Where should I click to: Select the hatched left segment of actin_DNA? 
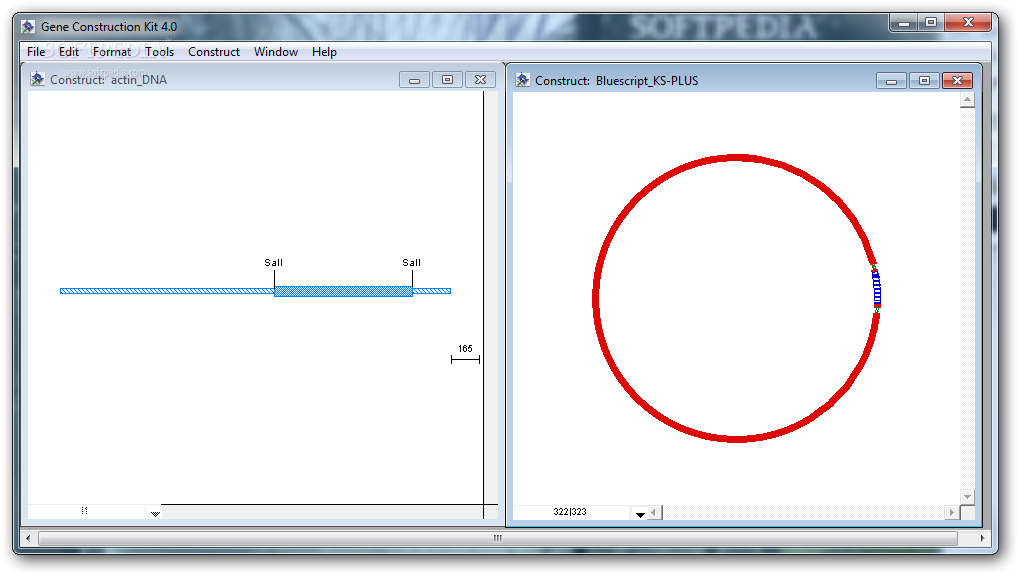click(167, 291)
